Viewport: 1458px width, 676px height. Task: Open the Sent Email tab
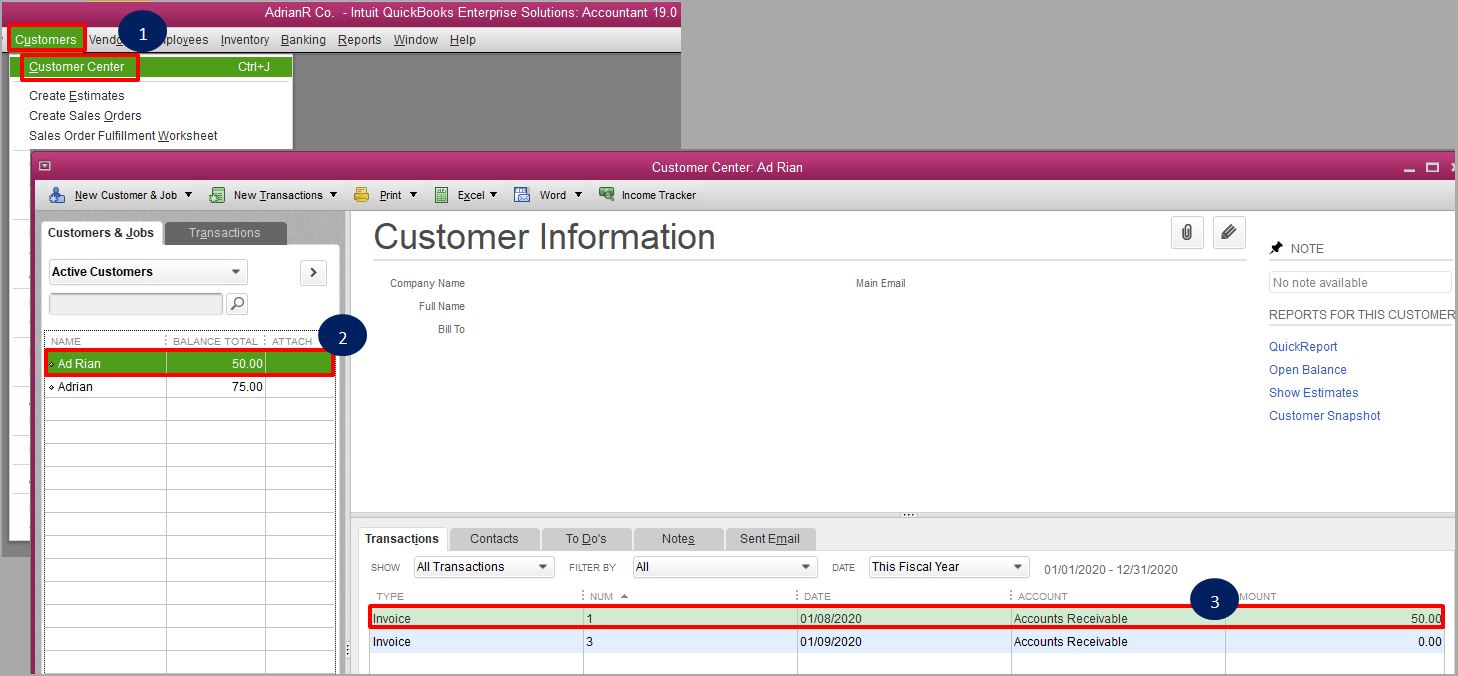[770, 539]
